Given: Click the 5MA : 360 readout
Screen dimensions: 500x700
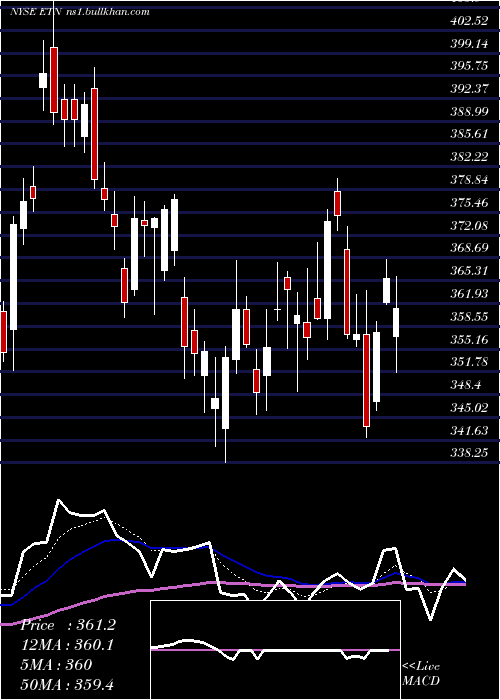Looking at the screenshot, I should tap(57, 664).
